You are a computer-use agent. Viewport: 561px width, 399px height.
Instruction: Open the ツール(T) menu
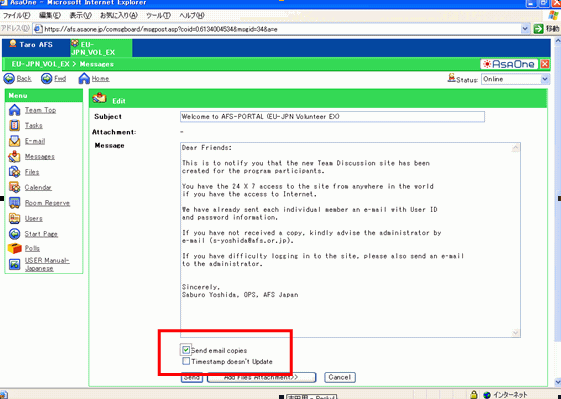(x=158, y=15)
